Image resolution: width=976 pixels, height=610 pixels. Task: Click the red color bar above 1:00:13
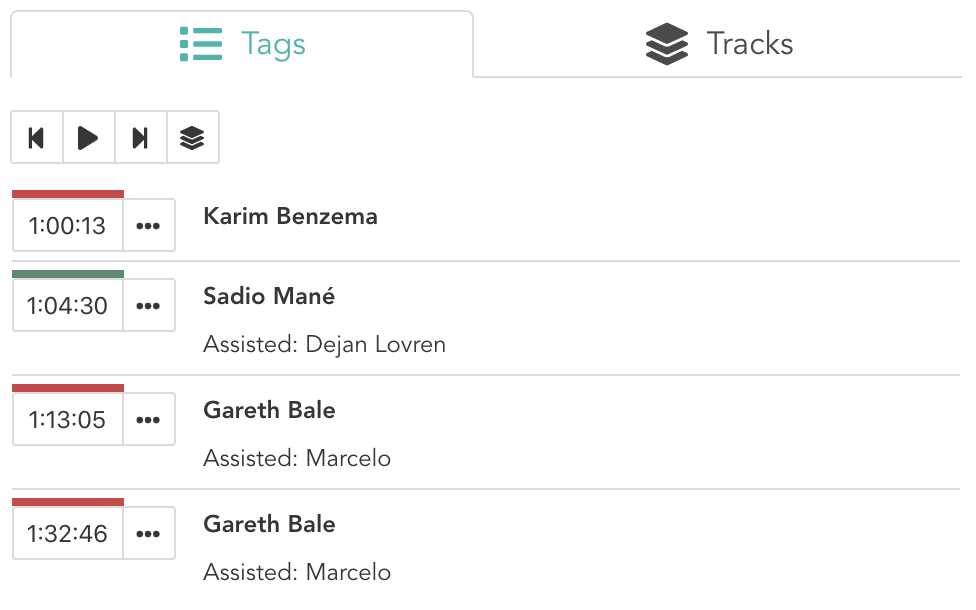[x=68, y=193]
